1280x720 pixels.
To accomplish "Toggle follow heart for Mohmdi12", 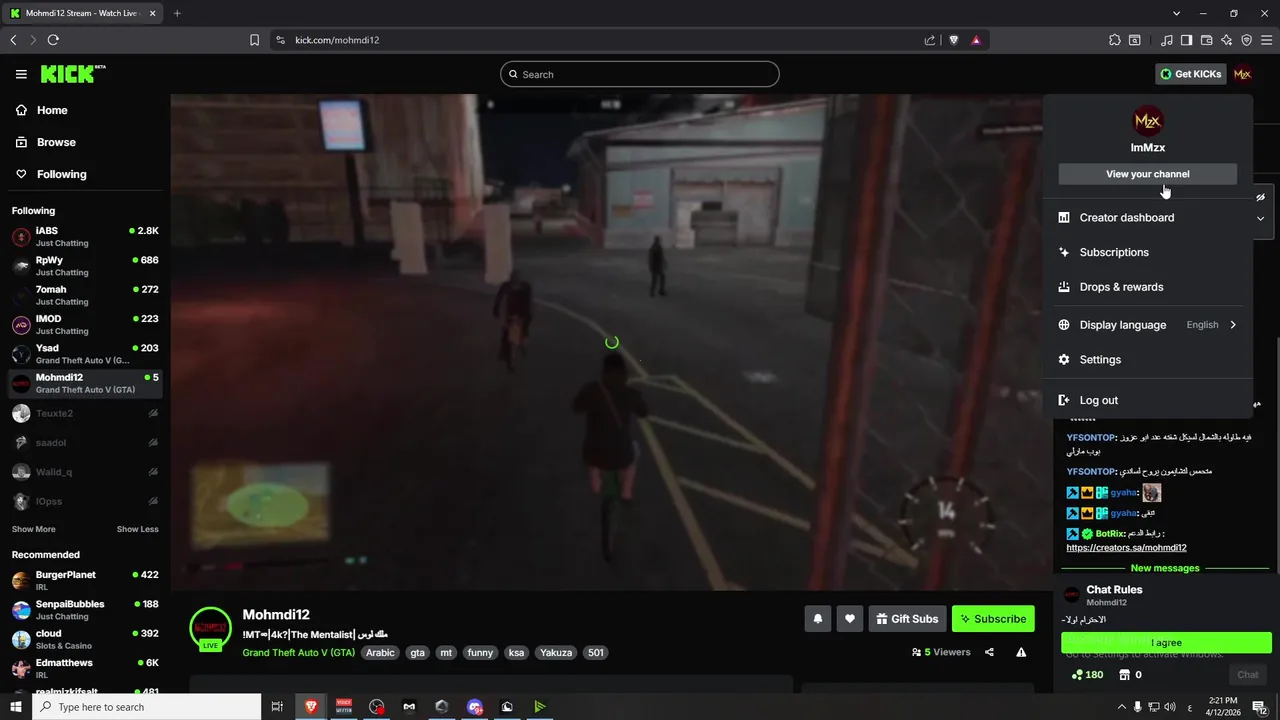I will (x=850, y=619).
